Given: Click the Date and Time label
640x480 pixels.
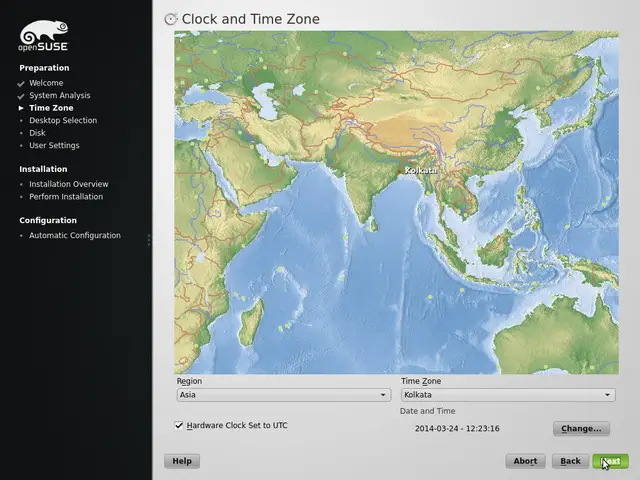Looking at the screenshot, I should (427, 411).
